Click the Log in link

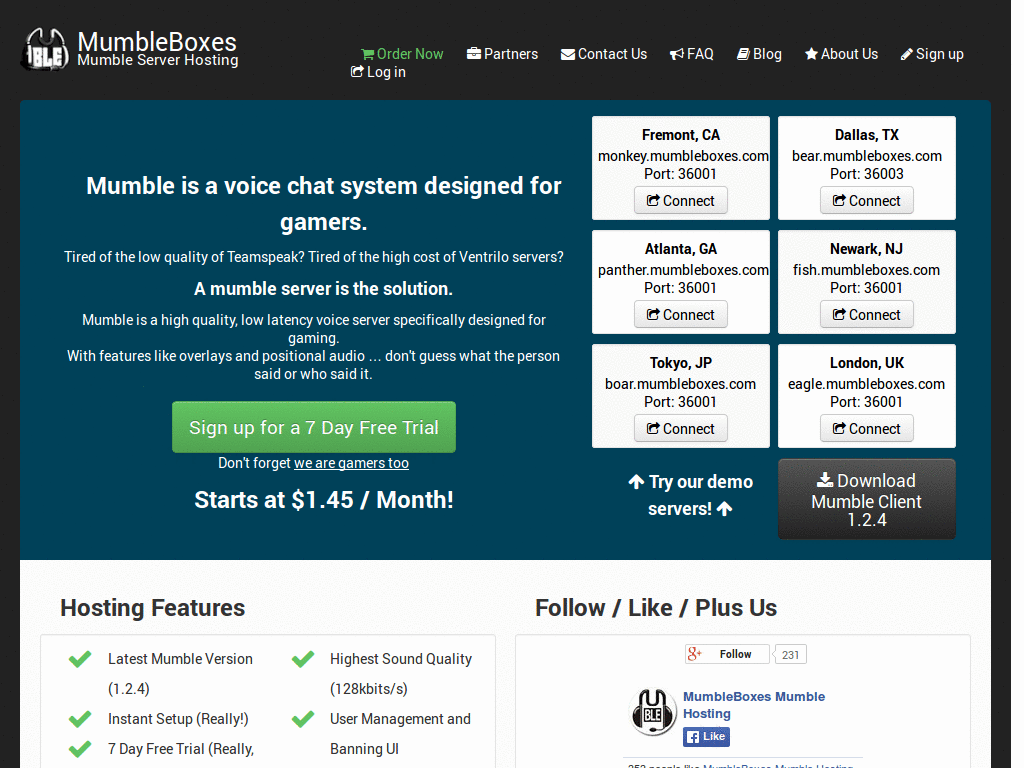click(378, 72)
